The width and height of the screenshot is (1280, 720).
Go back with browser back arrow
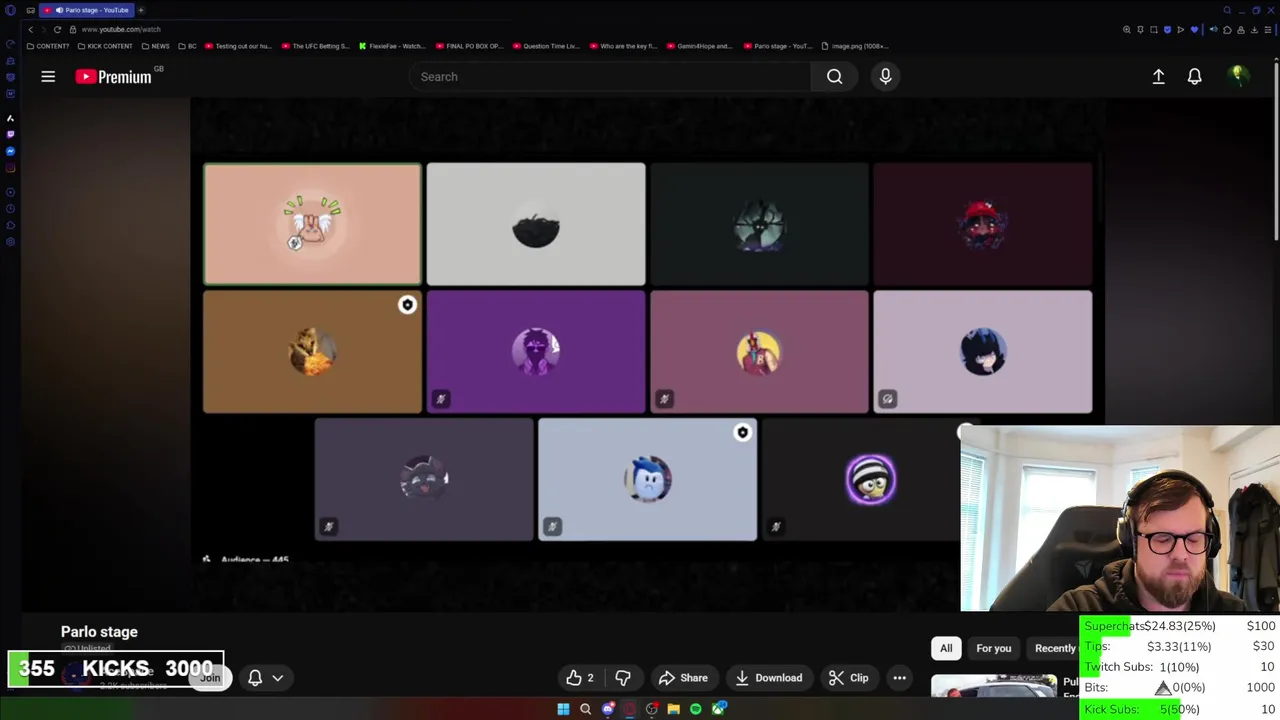coord(30,29)
